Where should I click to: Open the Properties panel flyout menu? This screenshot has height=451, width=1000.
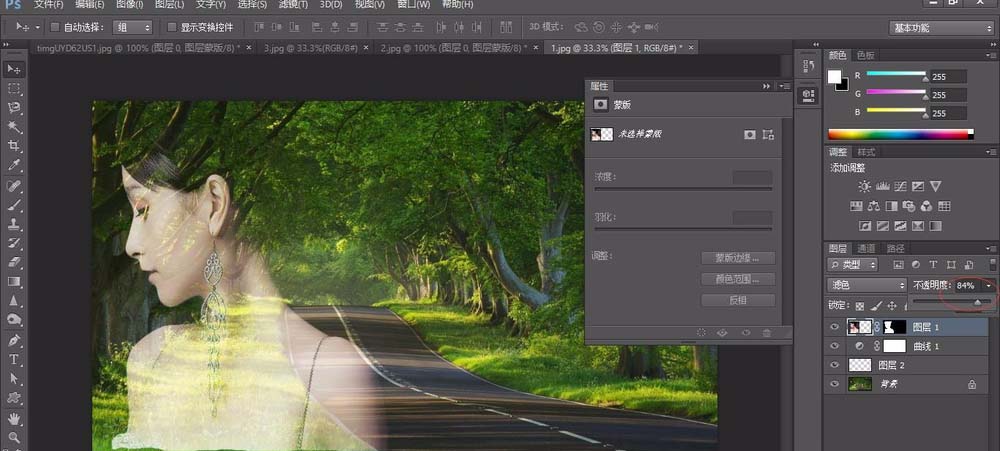[x=785, y=86]
